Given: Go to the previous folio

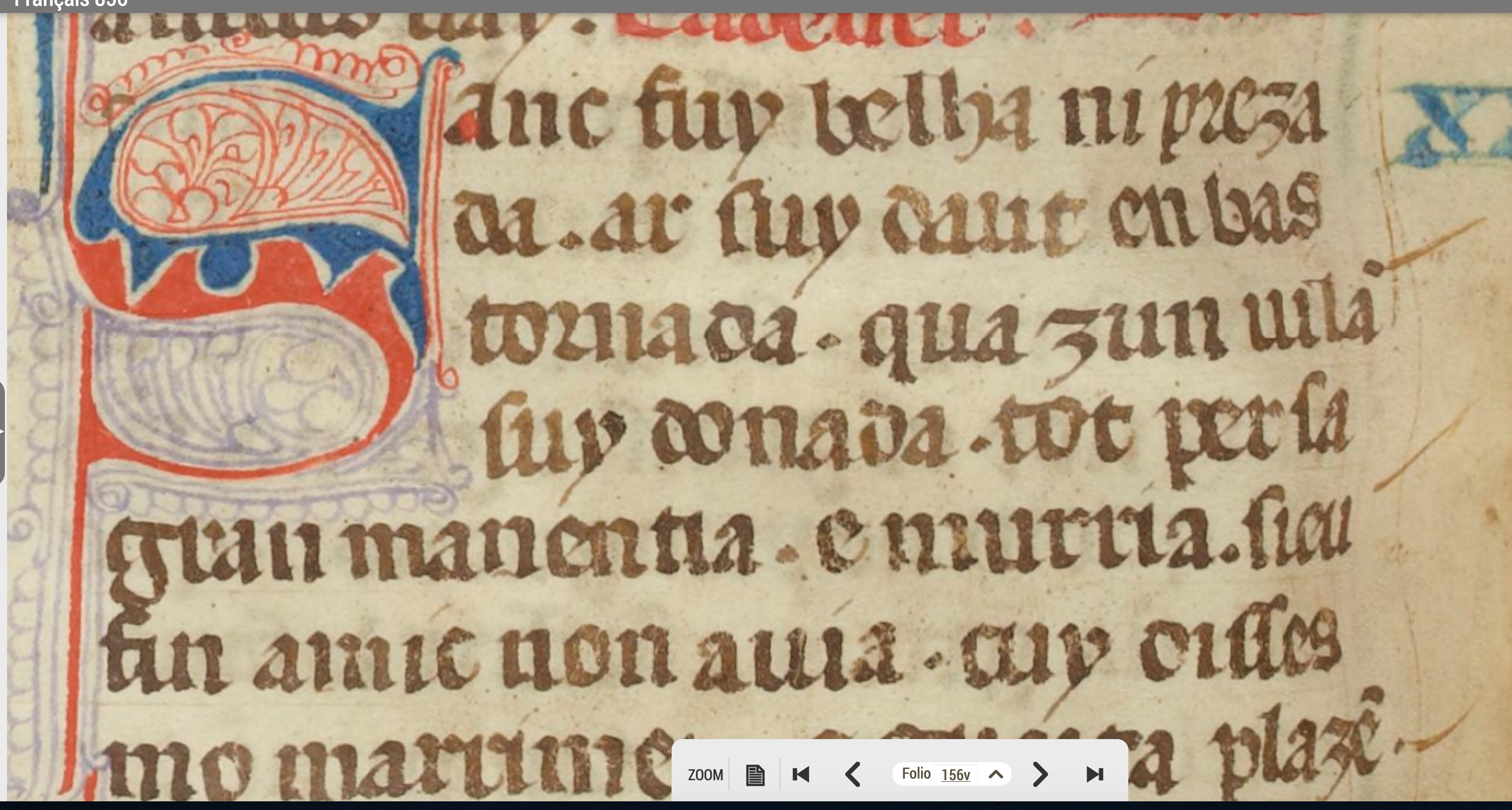Looking at the screenshot, I should (x=852, y=774).
